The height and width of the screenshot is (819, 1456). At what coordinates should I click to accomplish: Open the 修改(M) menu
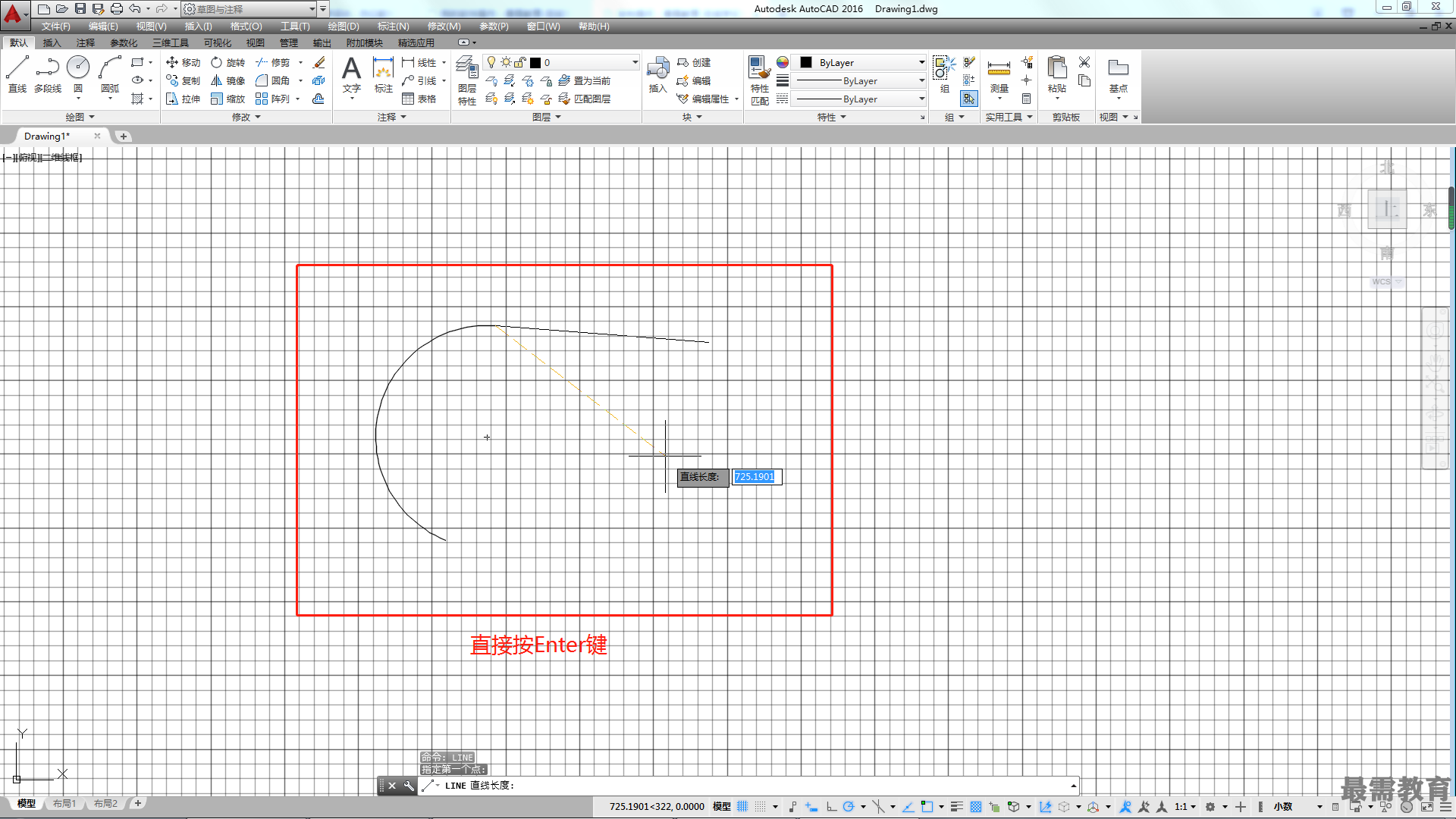444,27
